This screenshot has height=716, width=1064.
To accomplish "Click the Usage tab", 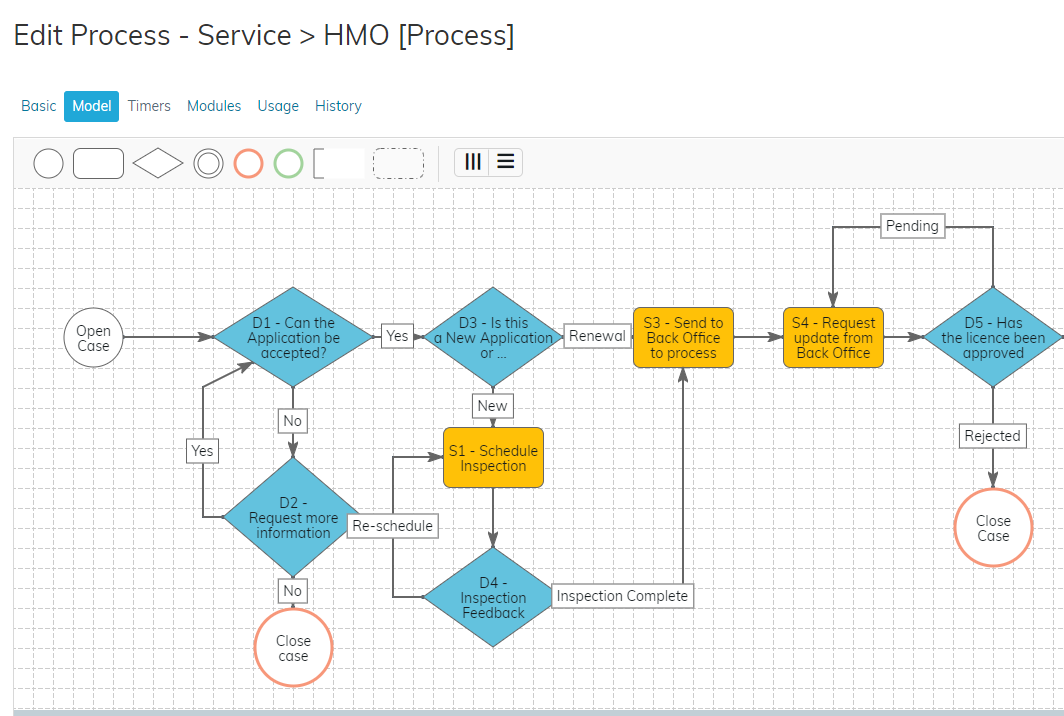I will click(278, 106).
